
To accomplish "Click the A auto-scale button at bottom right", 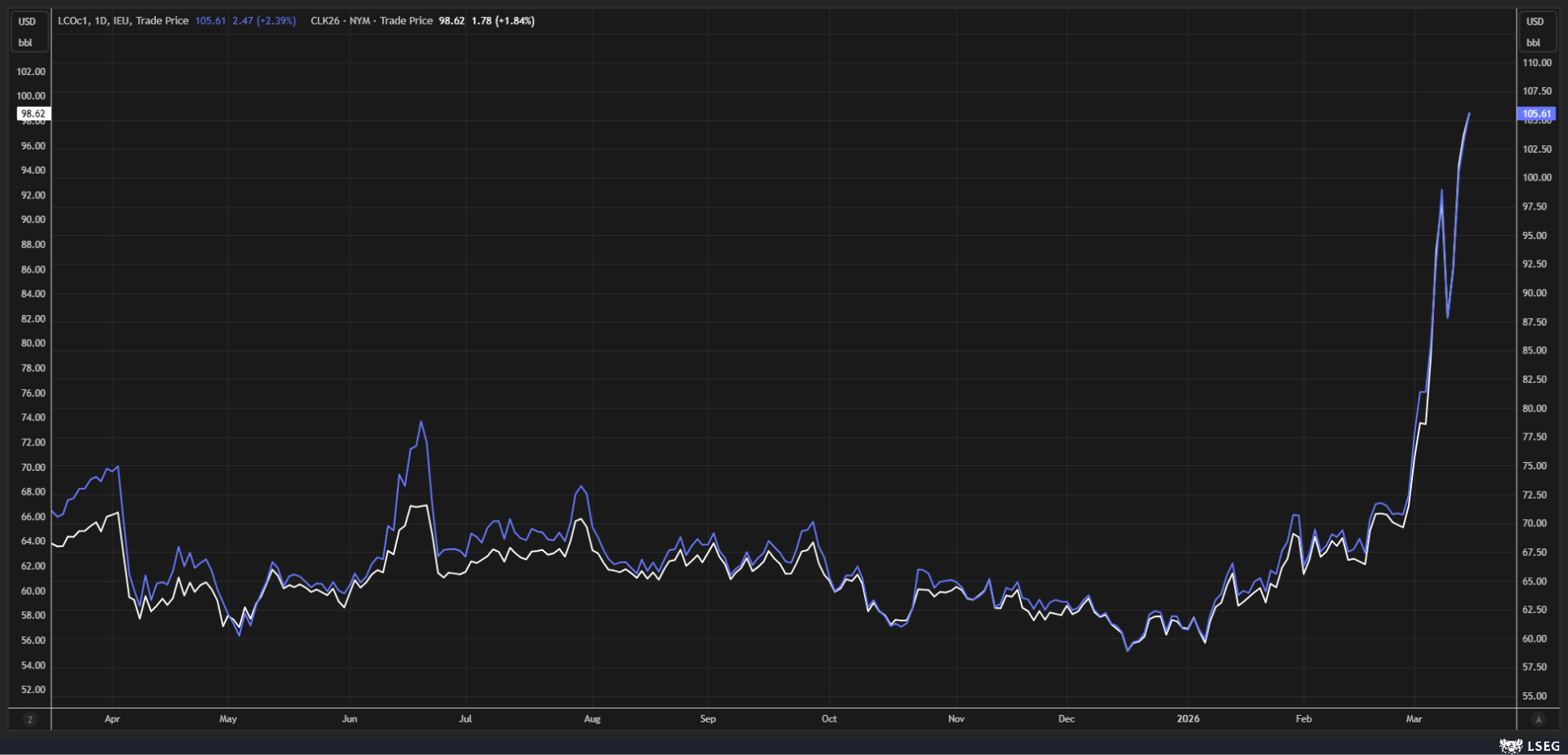I will (x=1539, y=719).
